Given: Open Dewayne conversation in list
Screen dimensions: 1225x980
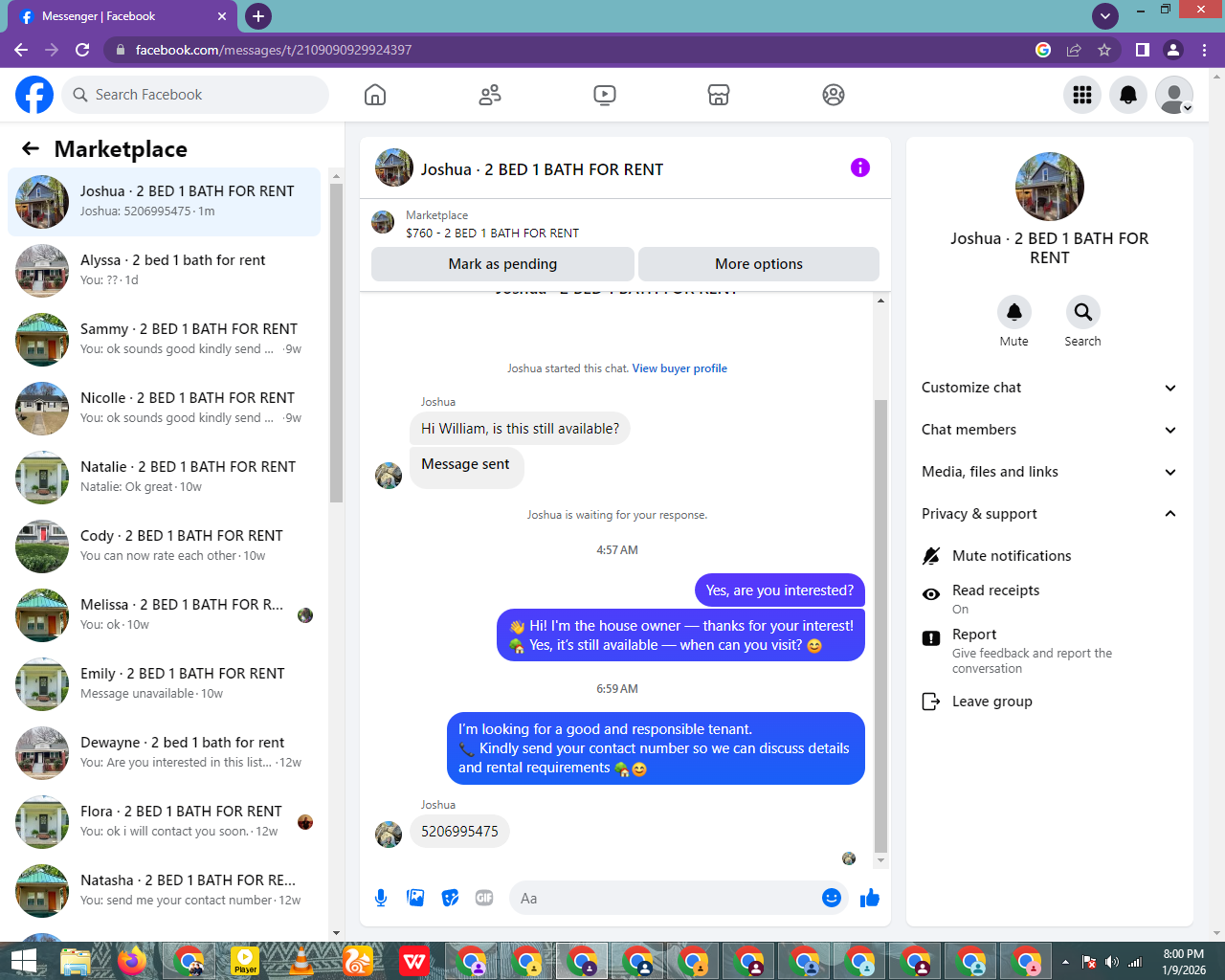Looking at the screenshot, I should 165,753.
